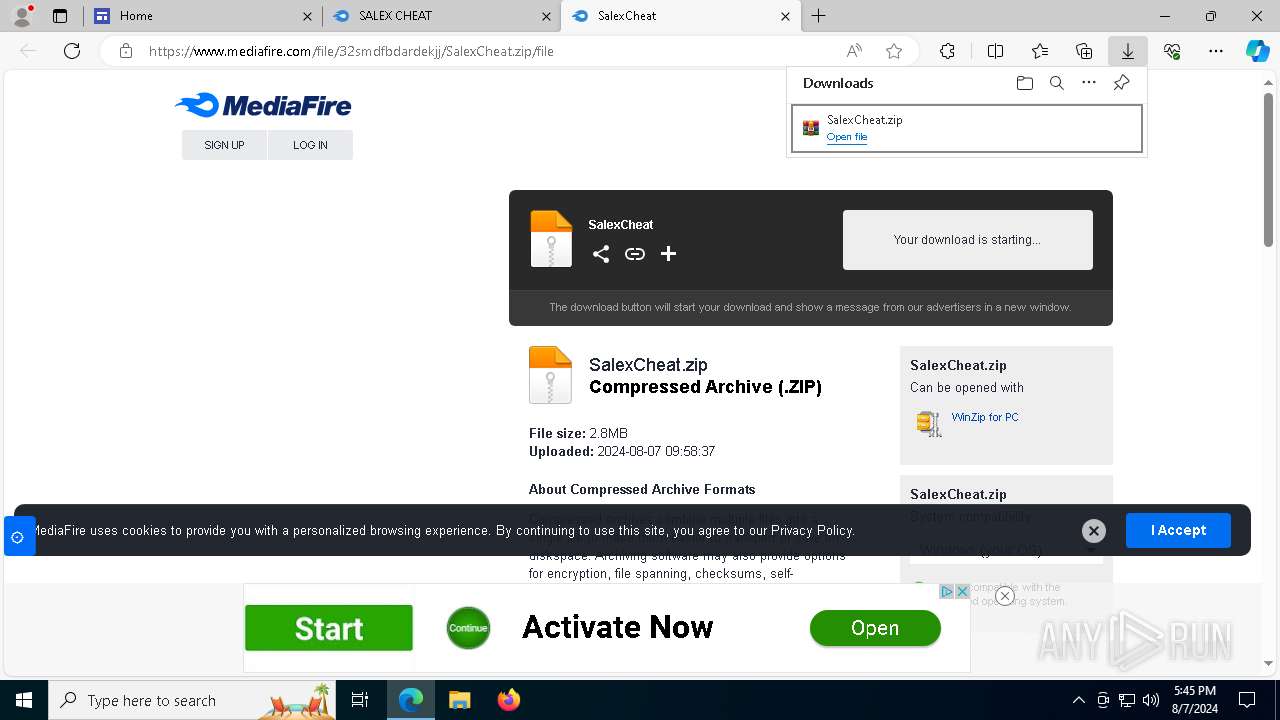The width and height of the screenshot is (1280, 720).
Task: Go to MediaFire logo homepage
Action: [263, 105]
